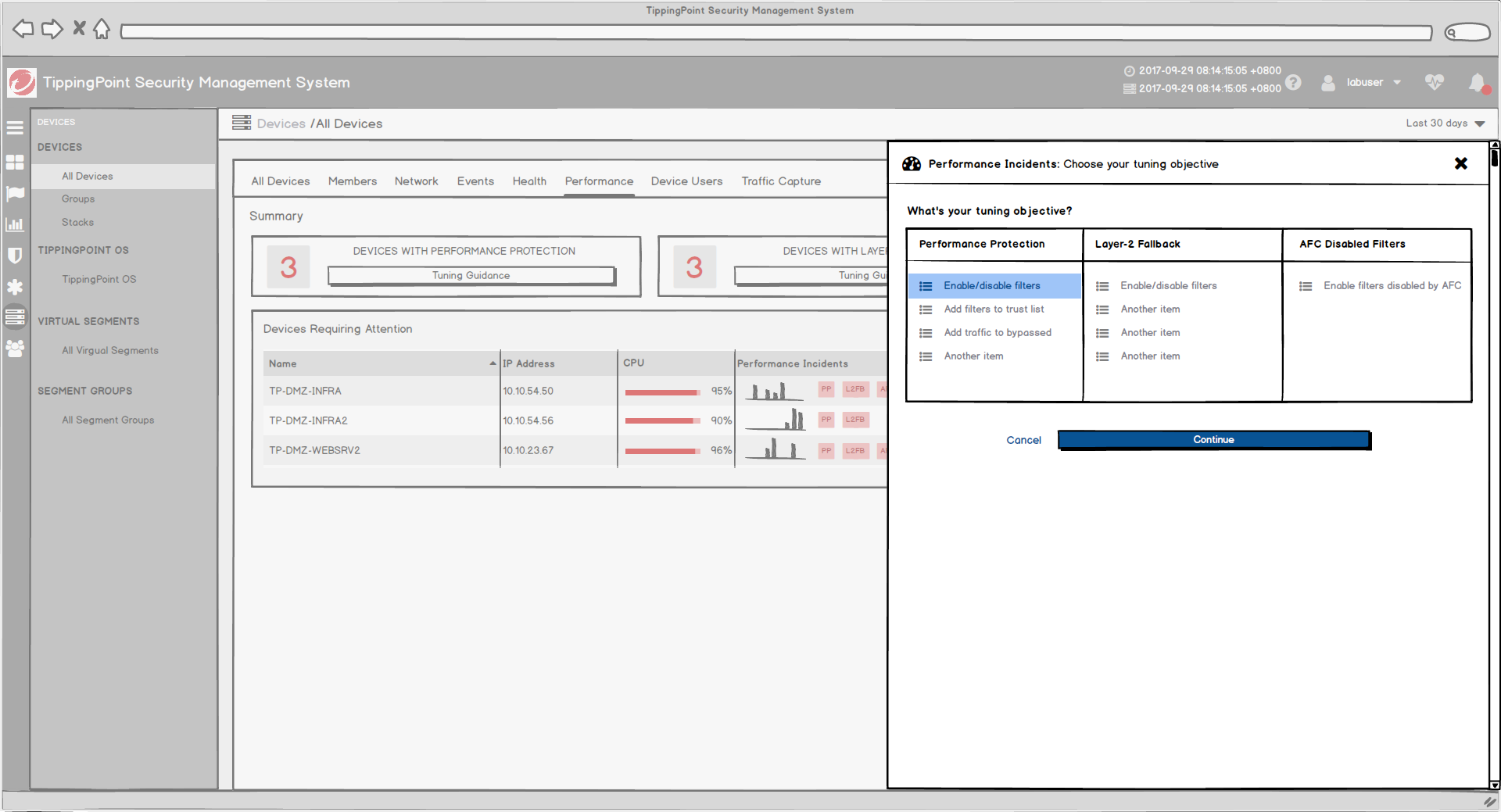Open TippingPoint OS sidebar item
1501x812 pixels.
coord(99,279)
